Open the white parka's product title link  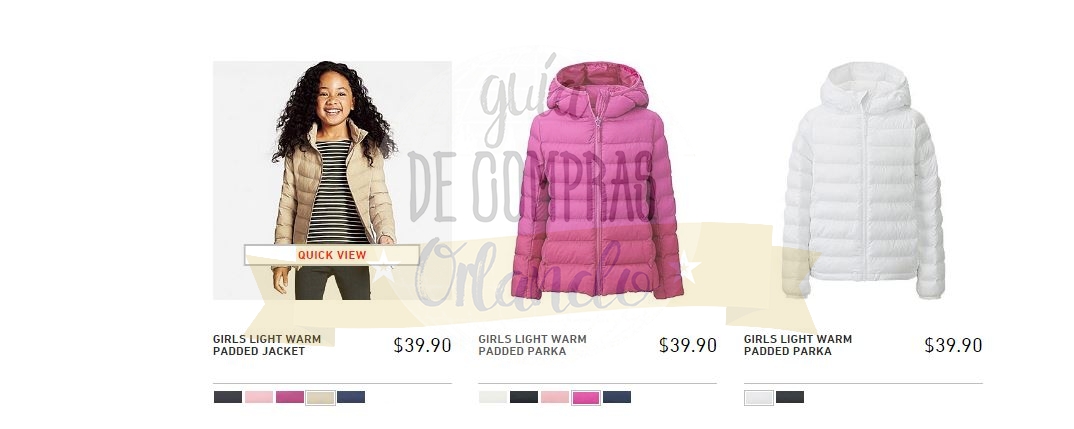(798, 345)
